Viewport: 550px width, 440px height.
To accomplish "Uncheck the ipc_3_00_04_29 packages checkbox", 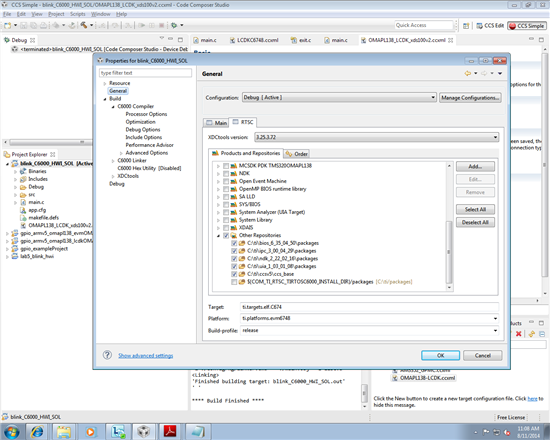I will pyautogui.click(x=234, y=251).
